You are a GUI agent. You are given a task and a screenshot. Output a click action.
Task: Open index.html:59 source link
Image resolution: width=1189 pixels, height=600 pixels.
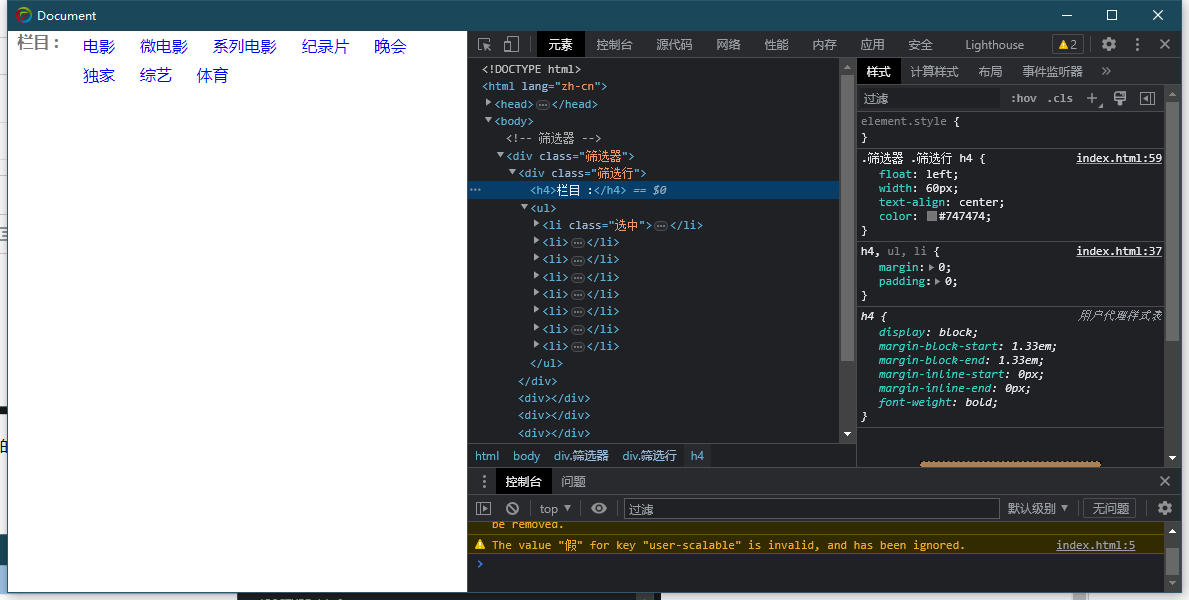pos(1118,159)
